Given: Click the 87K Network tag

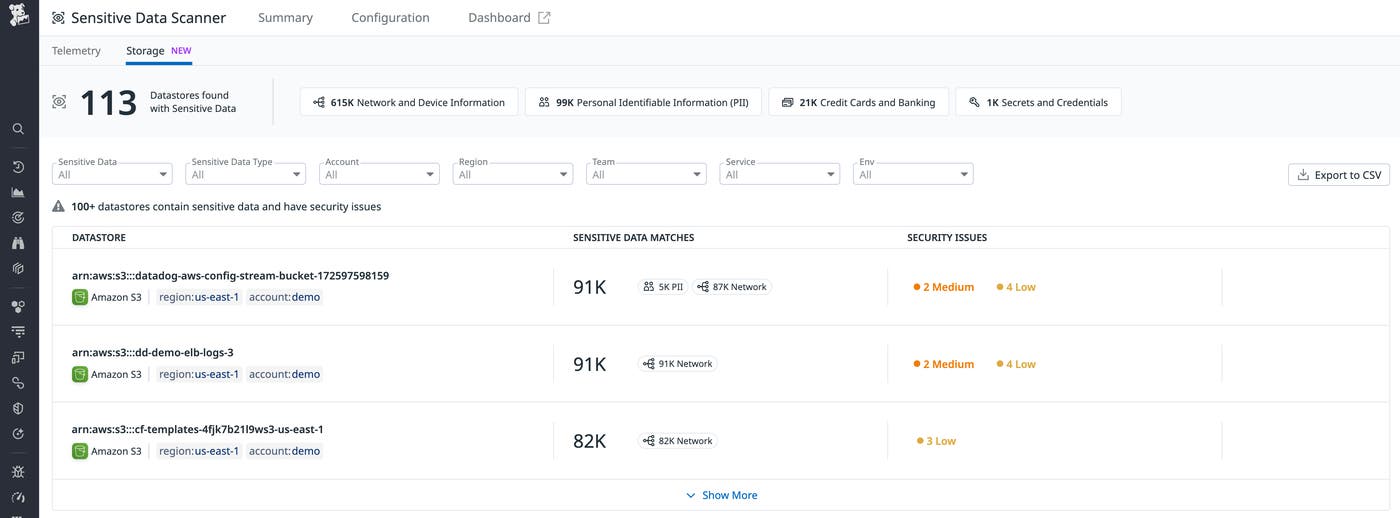Looking at the screenshot, I should point(732,287).
